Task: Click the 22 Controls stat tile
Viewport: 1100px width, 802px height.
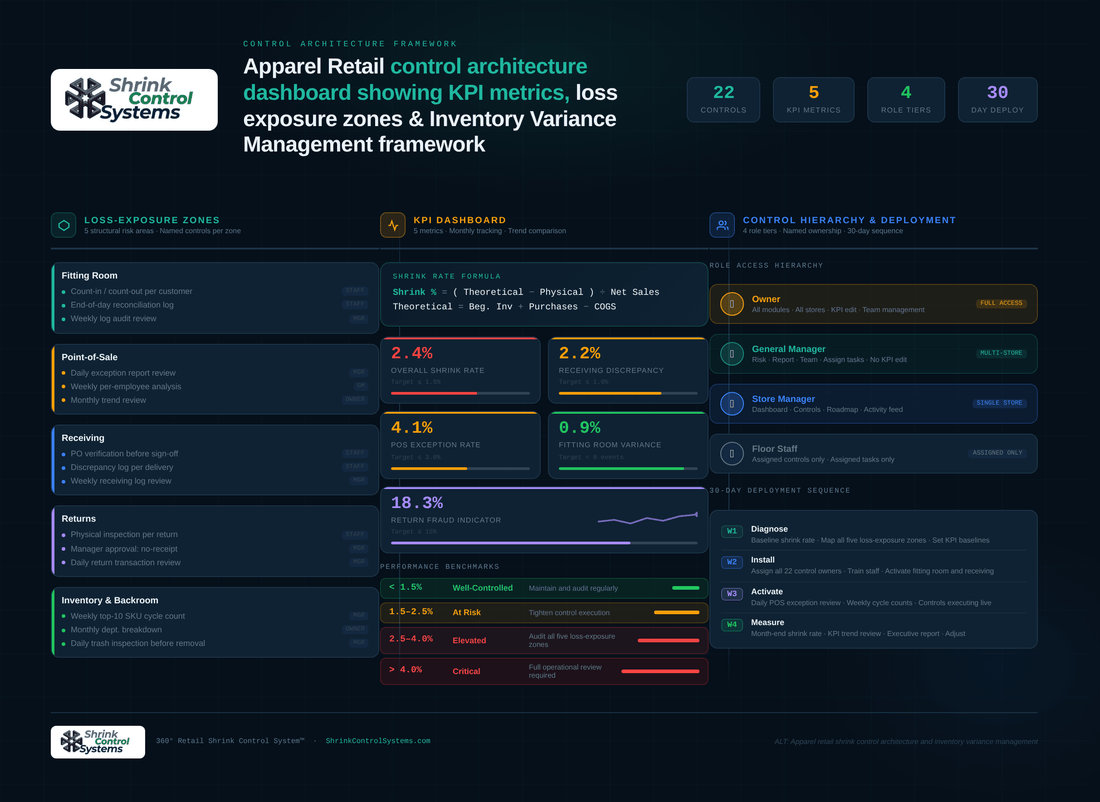Action: click(723, 100)
